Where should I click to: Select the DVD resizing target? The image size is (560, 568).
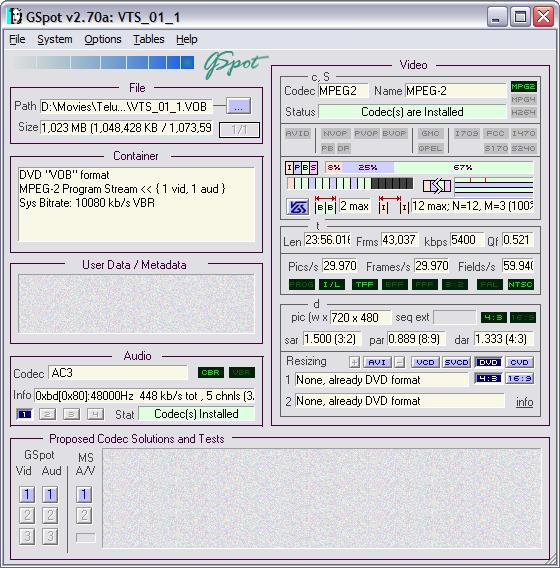coord(488,362)
